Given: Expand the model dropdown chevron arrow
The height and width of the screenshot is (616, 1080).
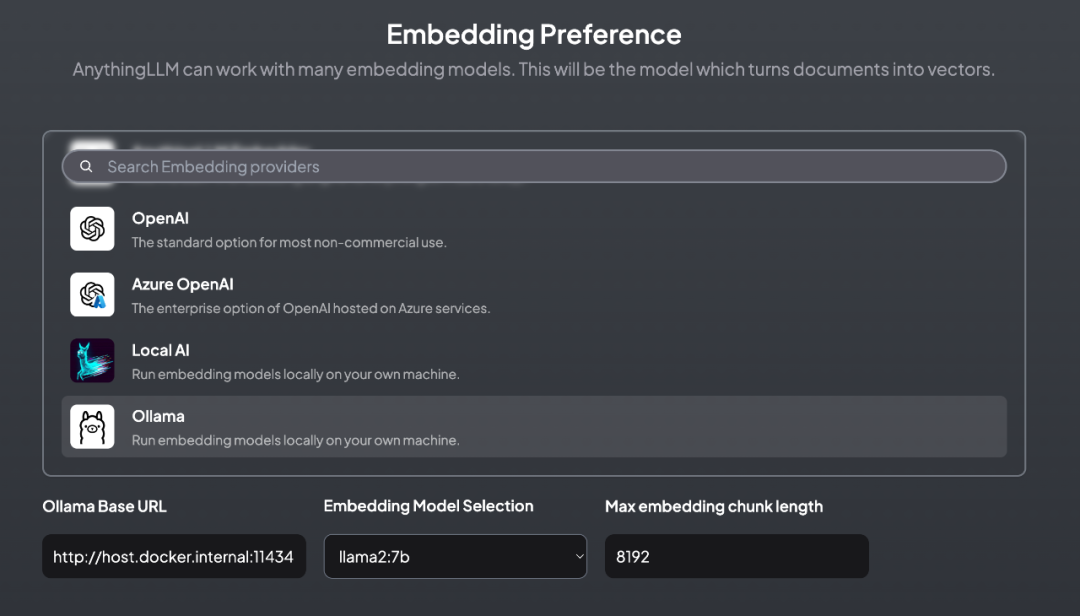Looking at the screenshot, I should coord(579,557).
